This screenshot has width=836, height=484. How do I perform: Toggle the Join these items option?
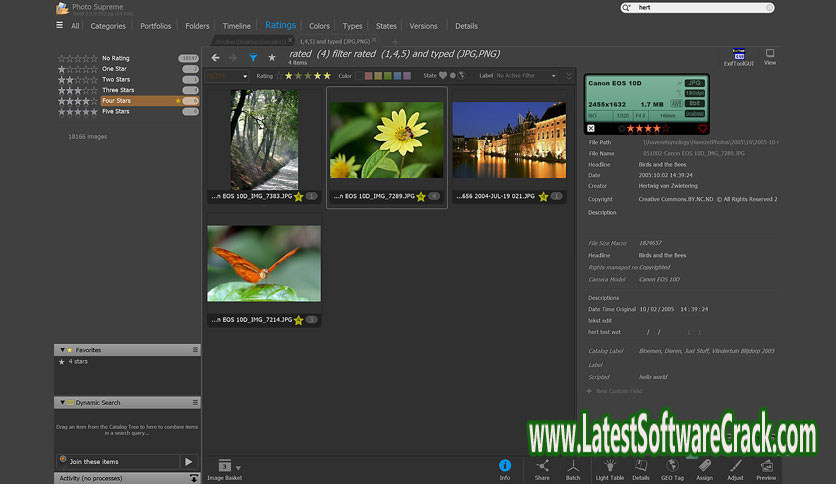coord(63,461)
